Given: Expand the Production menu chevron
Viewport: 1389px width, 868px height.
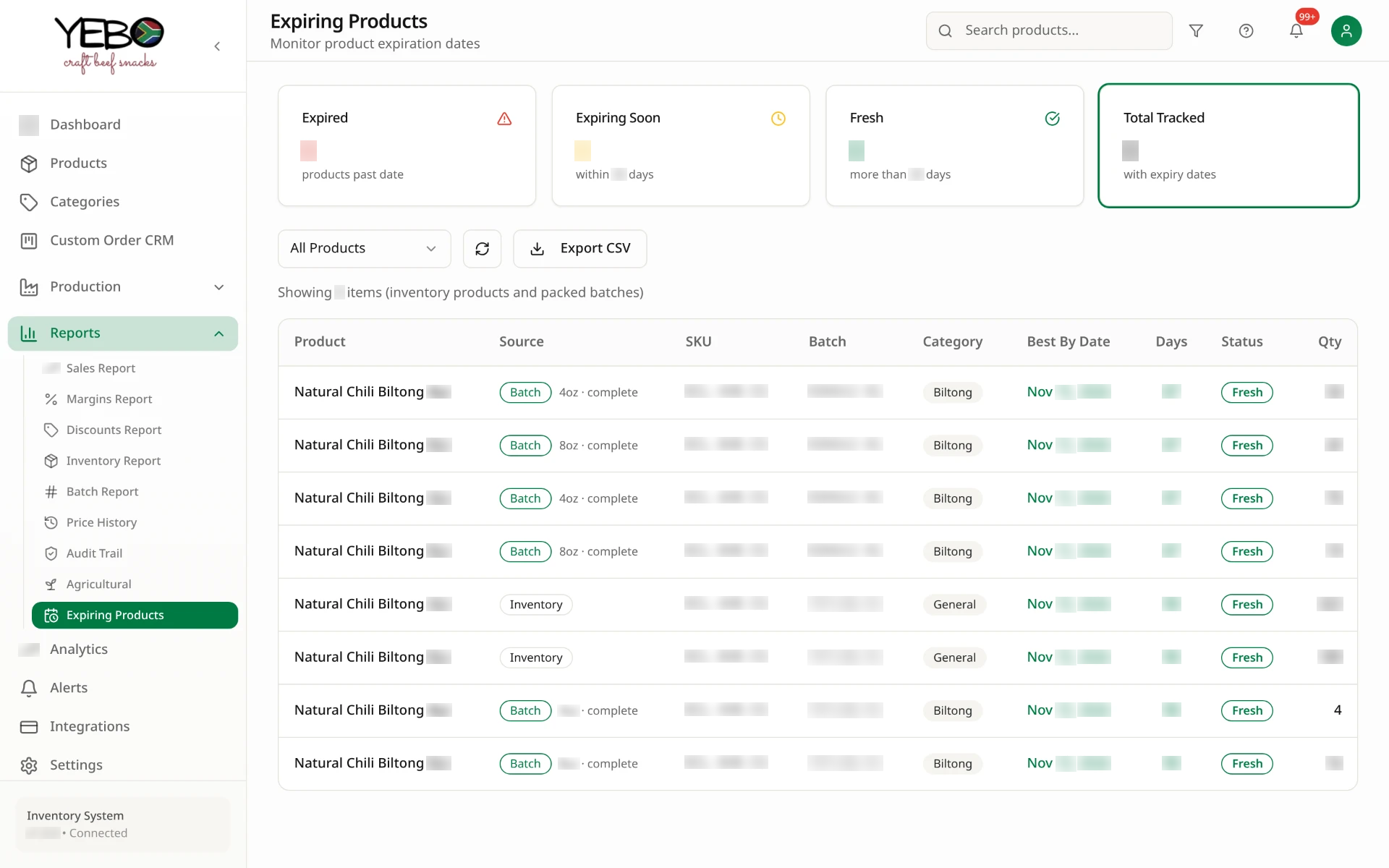Looking at the screenshot, I should tap(219, 287).
